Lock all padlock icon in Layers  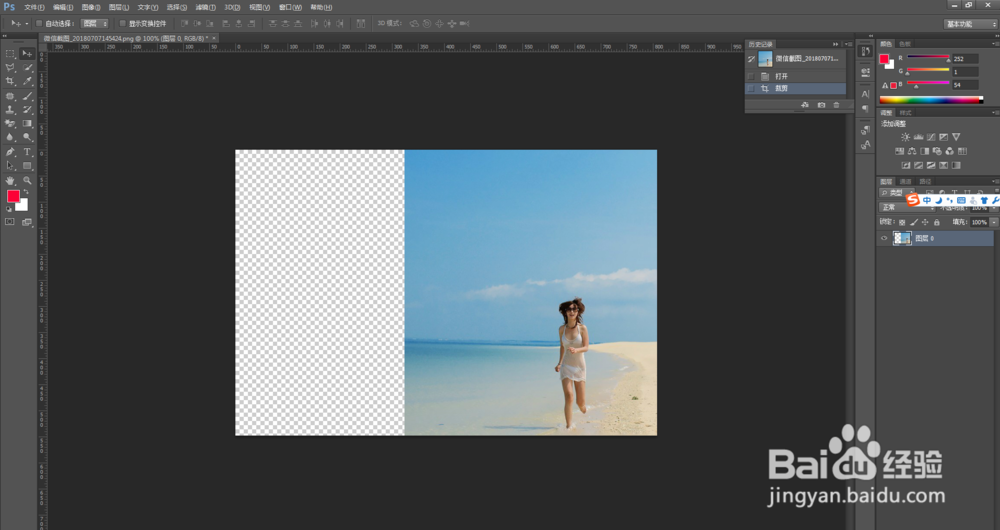click(937, 223)
